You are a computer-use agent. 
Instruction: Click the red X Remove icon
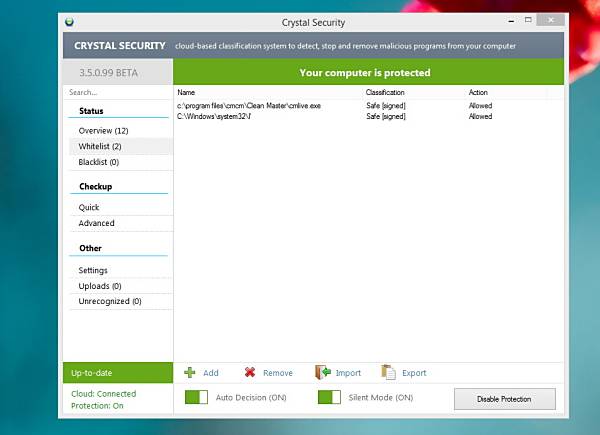point(250,372)
